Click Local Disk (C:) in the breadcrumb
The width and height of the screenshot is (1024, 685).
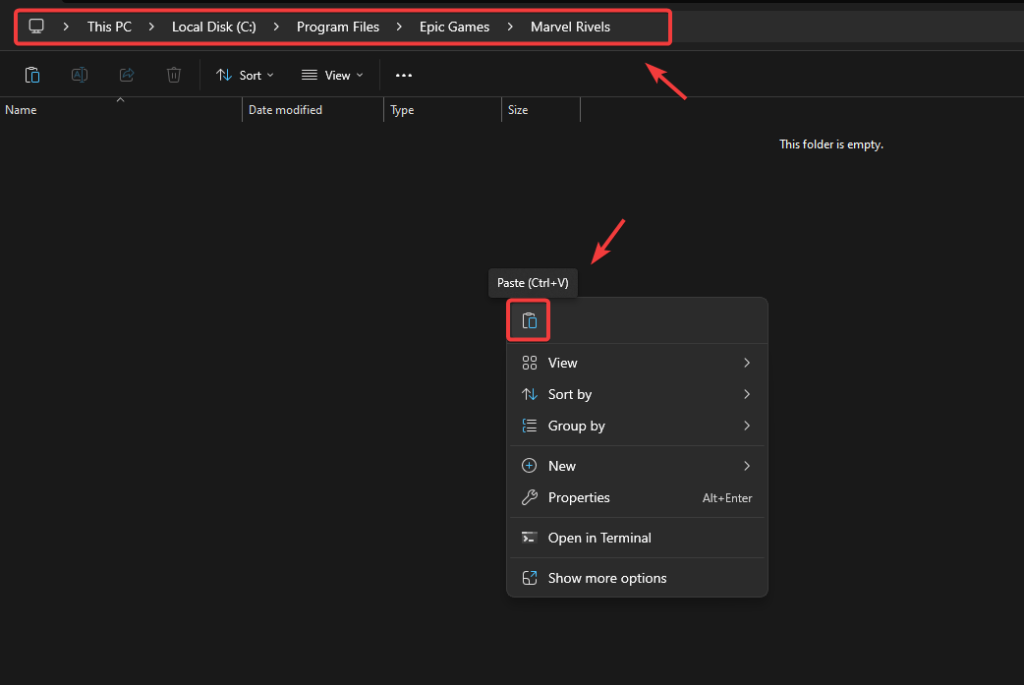[x=214, y=27]
